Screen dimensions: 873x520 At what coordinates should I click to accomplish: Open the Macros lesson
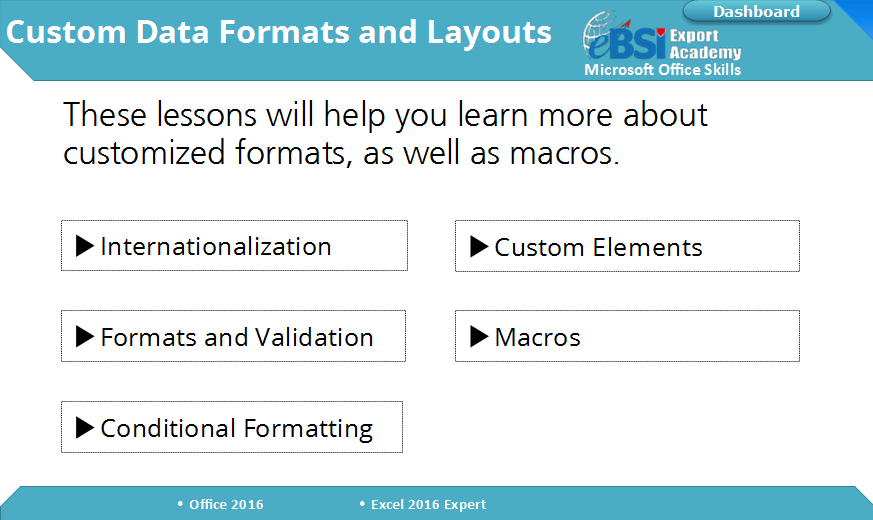pyautogui.click(x=627, y=336)
